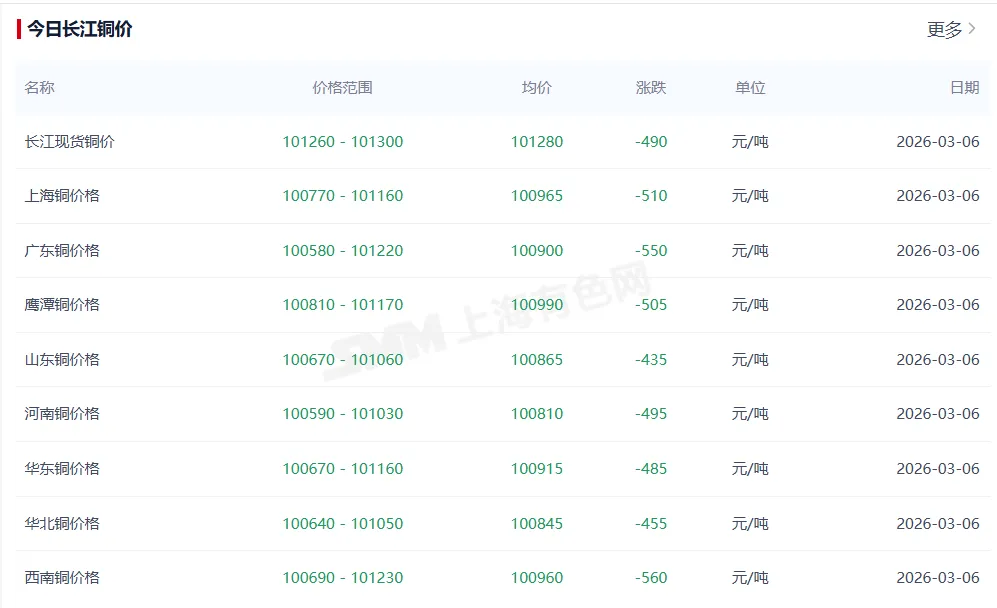Screen dimensions: 997x608
Task: Open the 西南铜价格 row name
Action: 62,577
